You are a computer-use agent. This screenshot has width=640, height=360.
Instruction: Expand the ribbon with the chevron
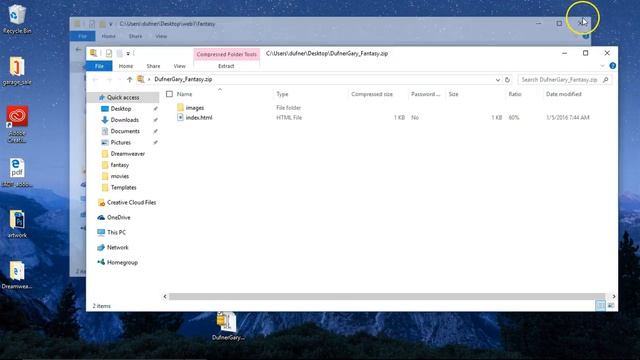coord(602,66)
